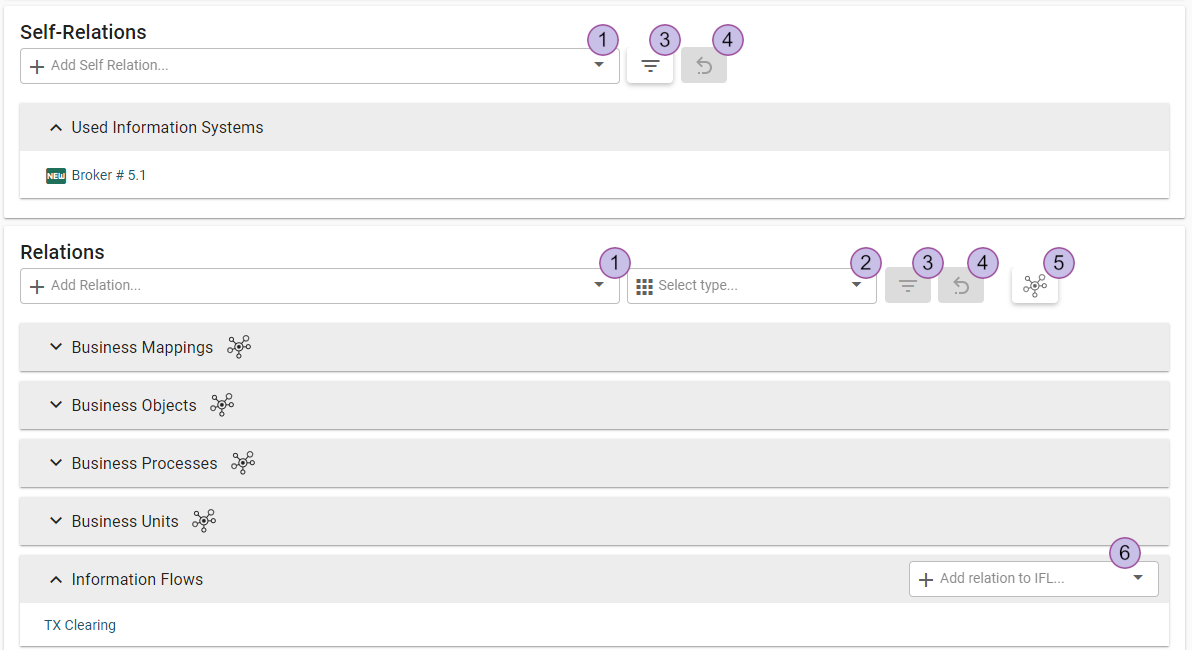Open the Add relation to IFL dropdown

tap(1138, 578)
